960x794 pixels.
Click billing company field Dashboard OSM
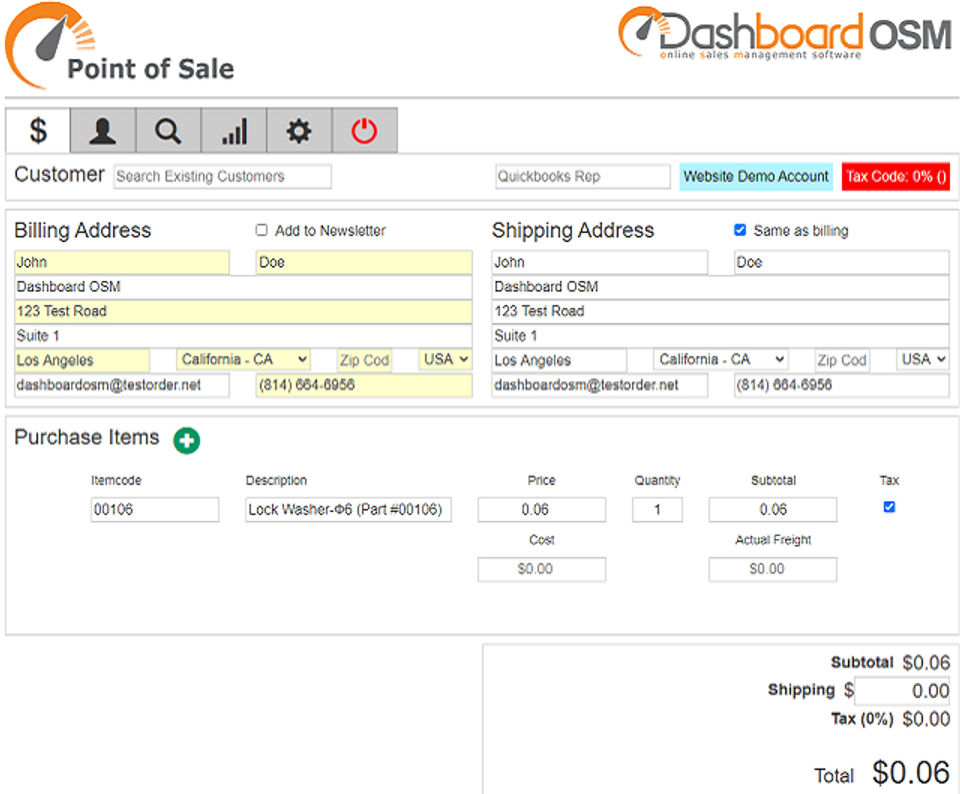tap(243, 287)
